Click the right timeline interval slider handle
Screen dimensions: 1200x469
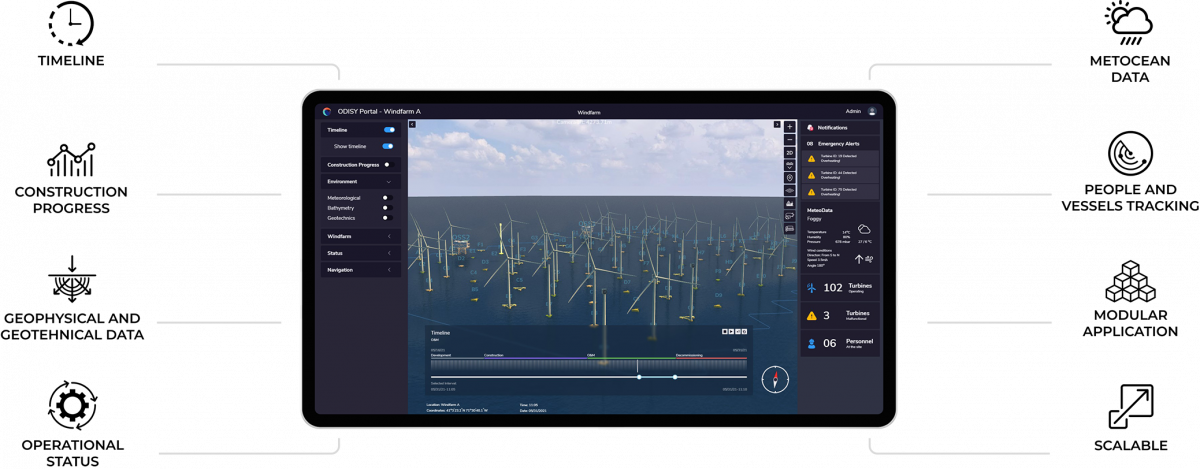pos(675,377)
